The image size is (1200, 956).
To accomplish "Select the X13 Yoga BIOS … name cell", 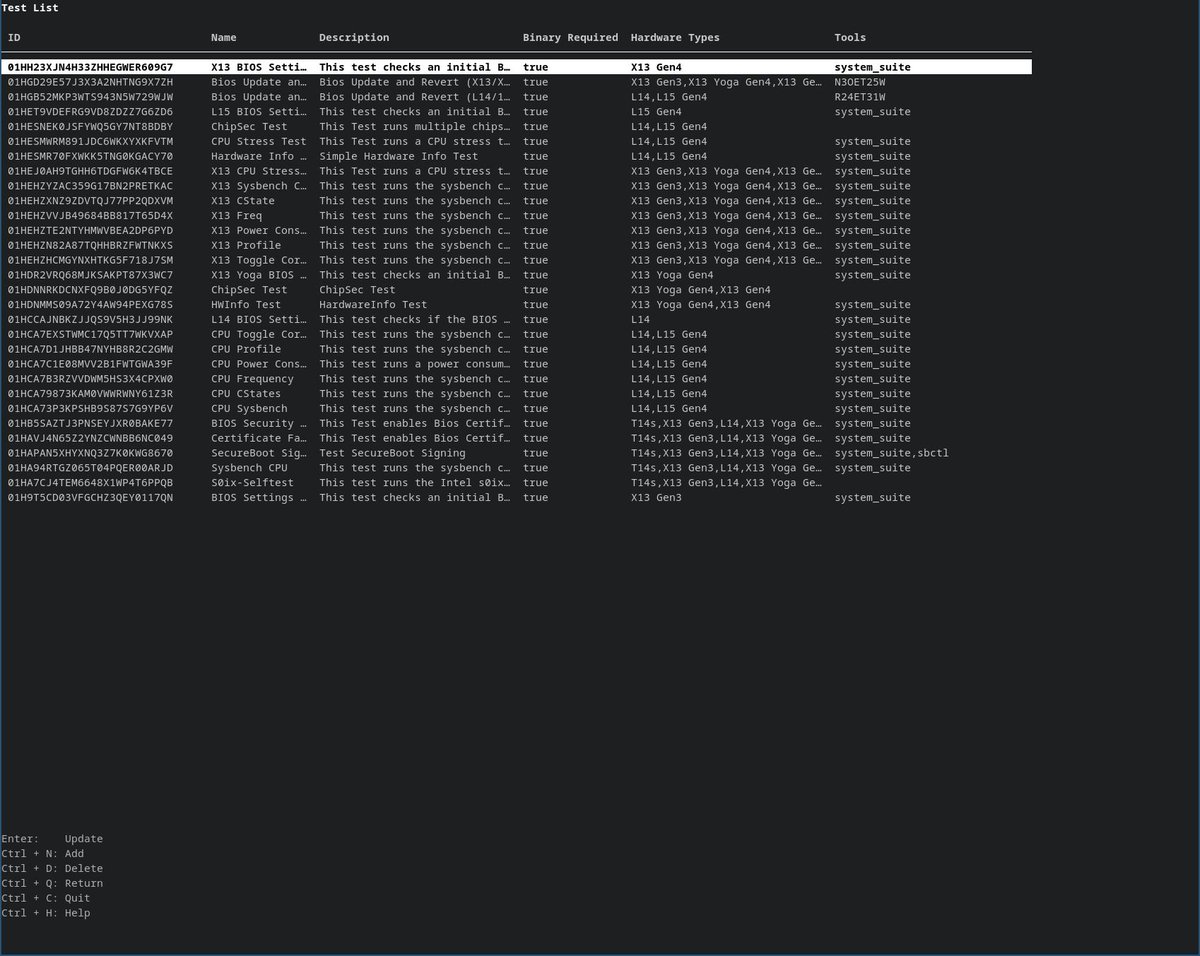I will (x=259, y=275).
